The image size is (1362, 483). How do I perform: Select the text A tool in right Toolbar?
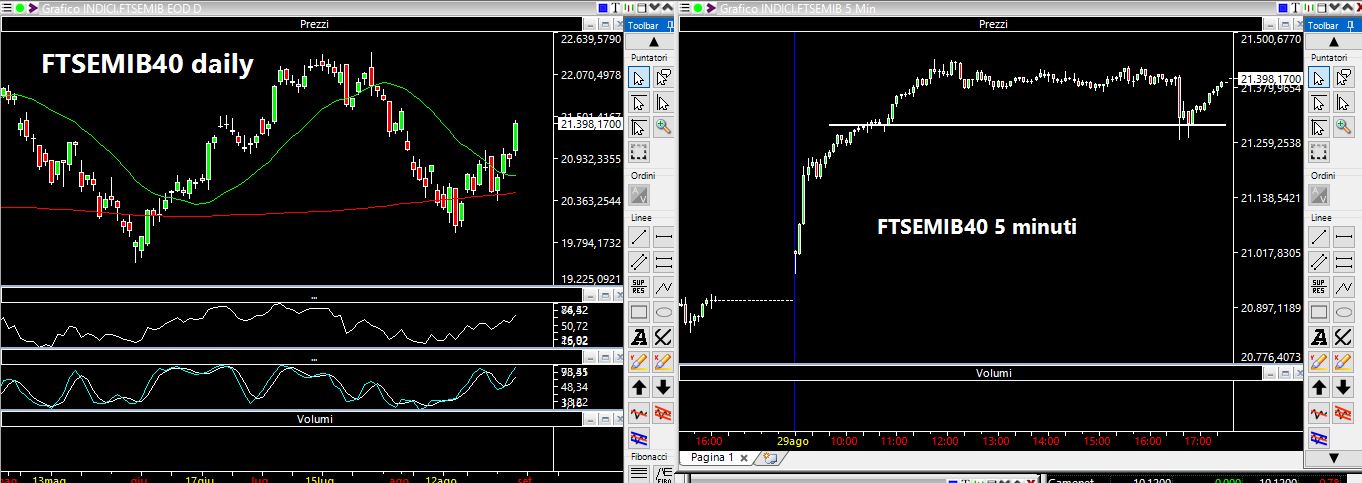[1319, 337]
